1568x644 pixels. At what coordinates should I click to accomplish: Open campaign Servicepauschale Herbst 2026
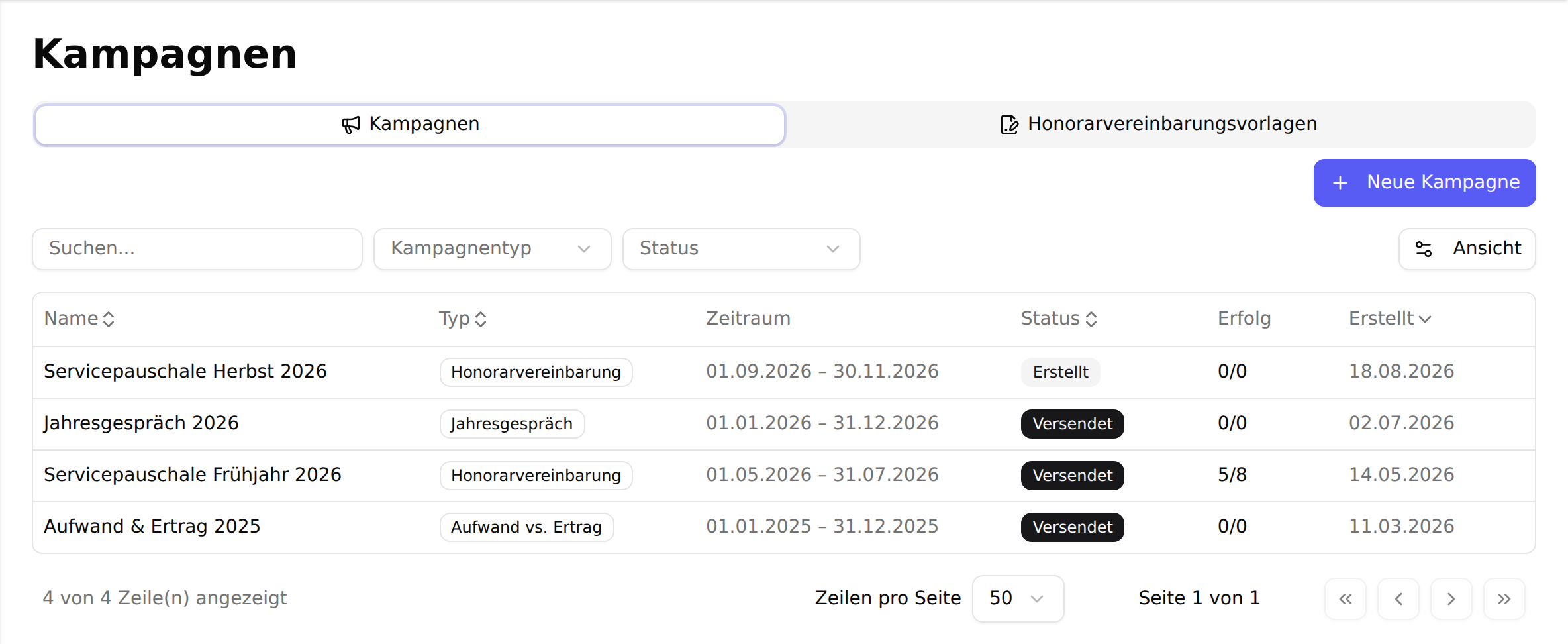tap(185, 372)
